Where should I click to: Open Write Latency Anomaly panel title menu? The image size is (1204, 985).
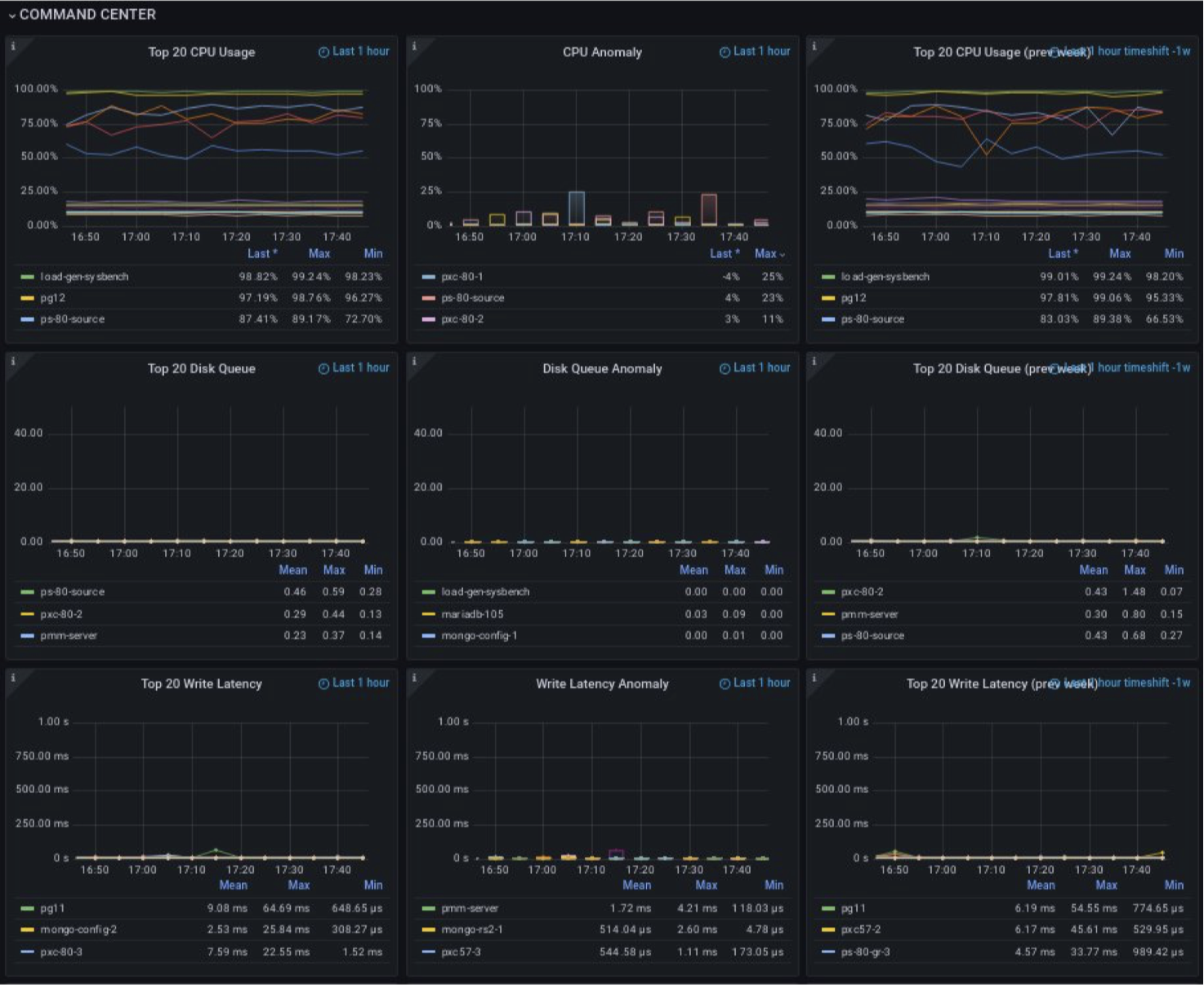(602, 684)
